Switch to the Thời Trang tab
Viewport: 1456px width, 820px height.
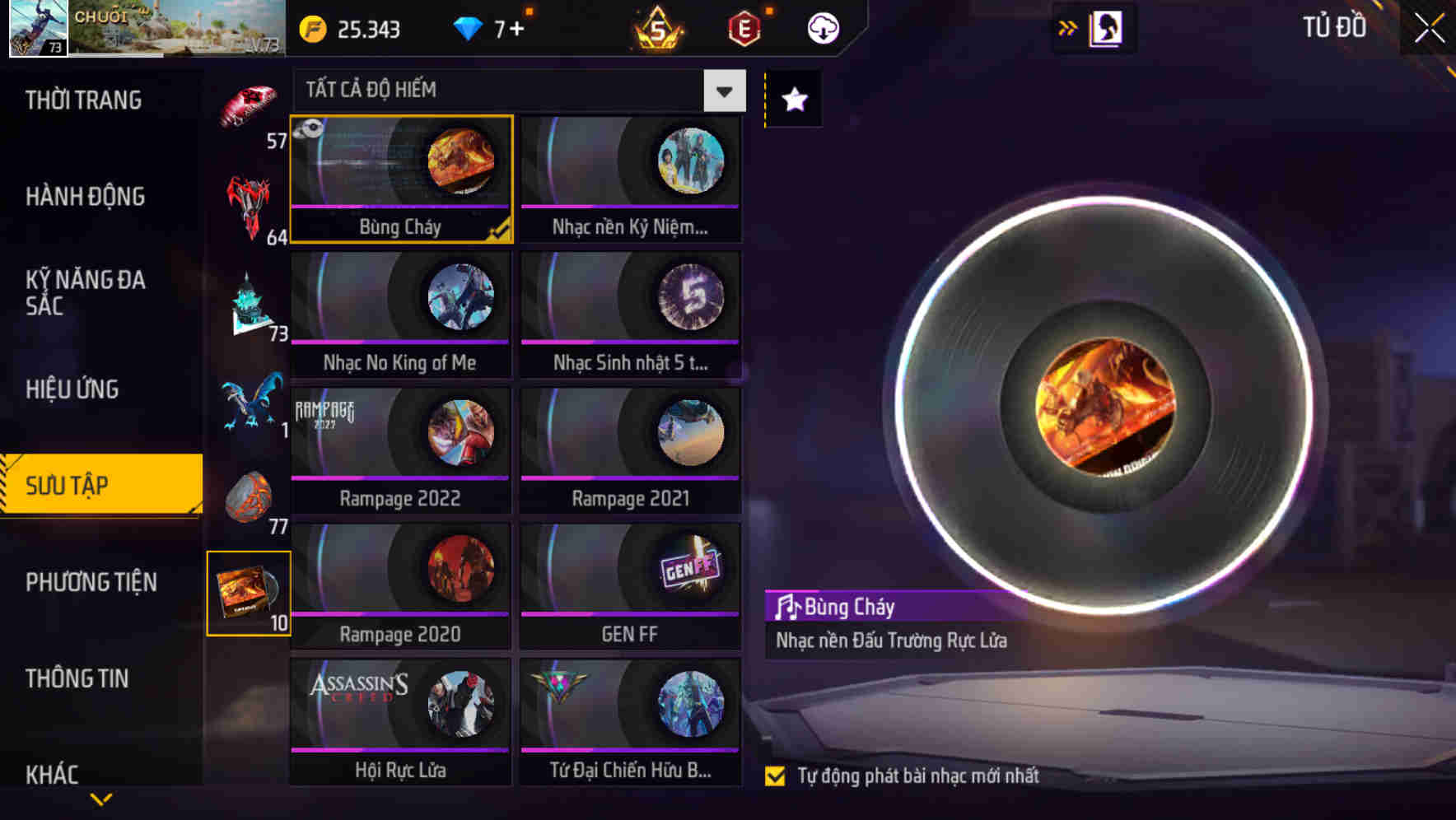point(83,100)
